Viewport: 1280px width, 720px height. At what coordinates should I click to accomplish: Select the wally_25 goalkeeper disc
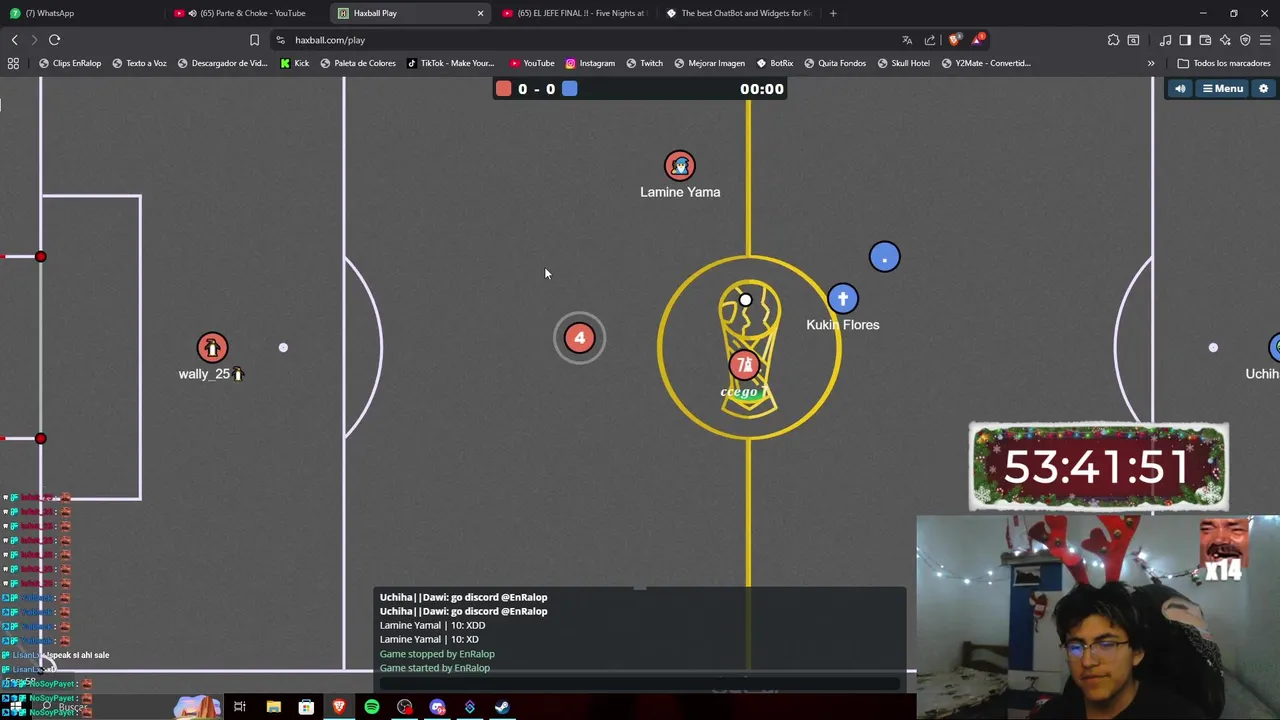212,348
